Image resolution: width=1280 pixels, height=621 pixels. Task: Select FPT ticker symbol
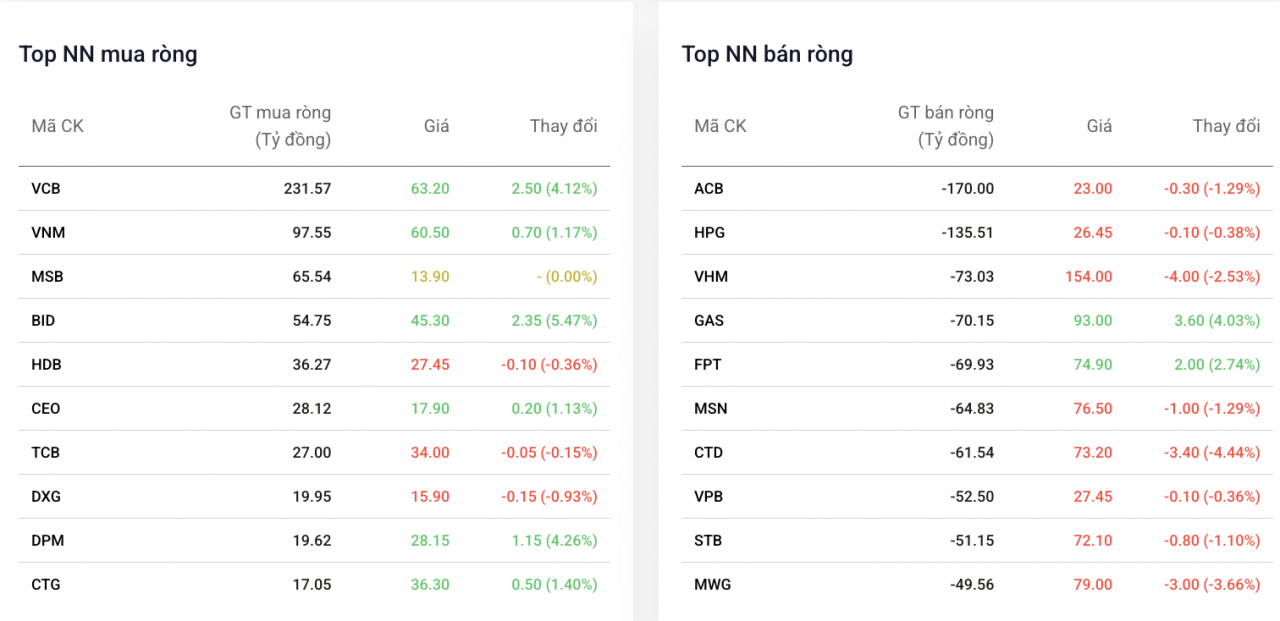coord(708,364)
